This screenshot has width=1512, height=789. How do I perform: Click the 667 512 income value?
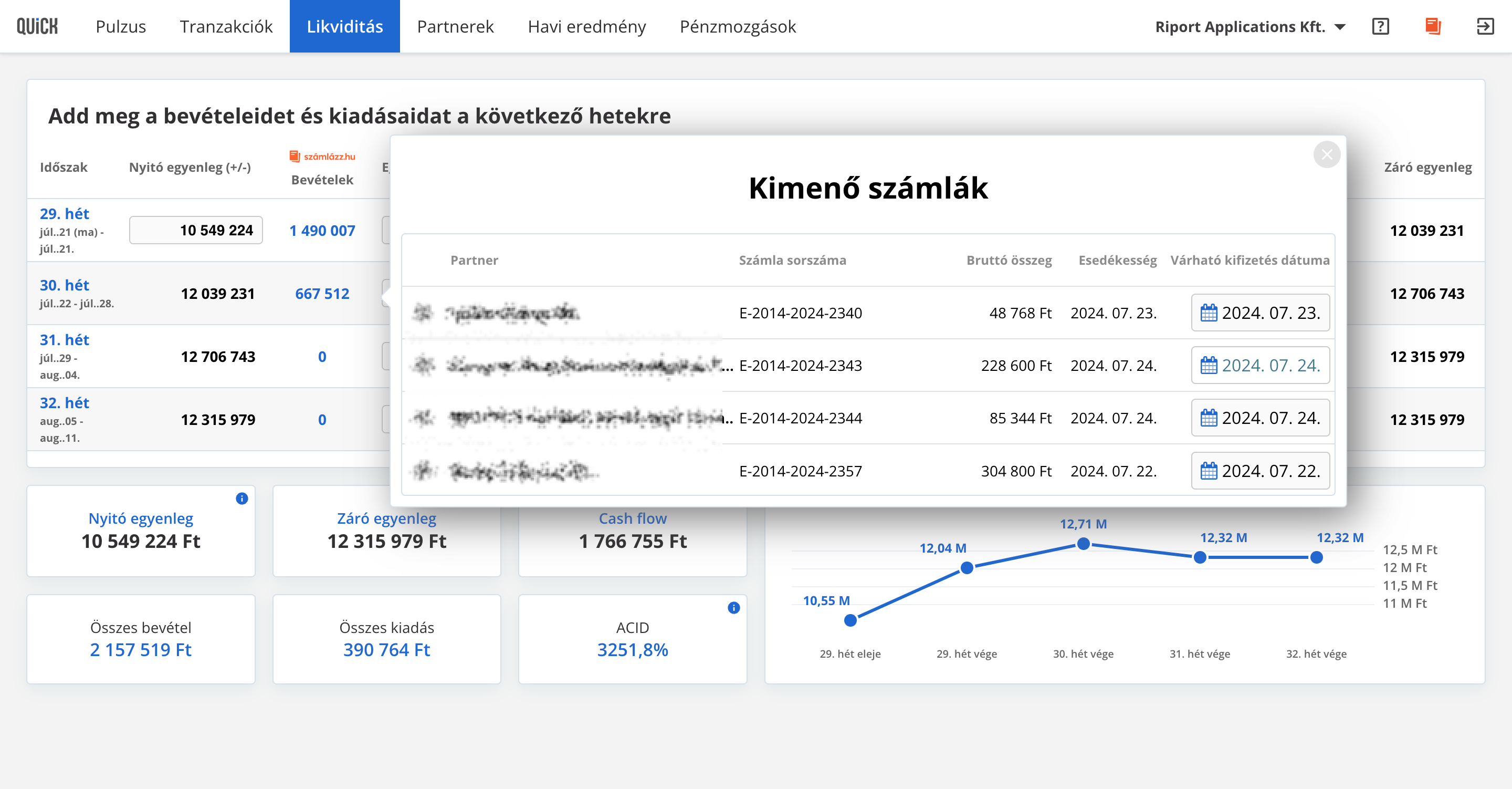[322, 294]
